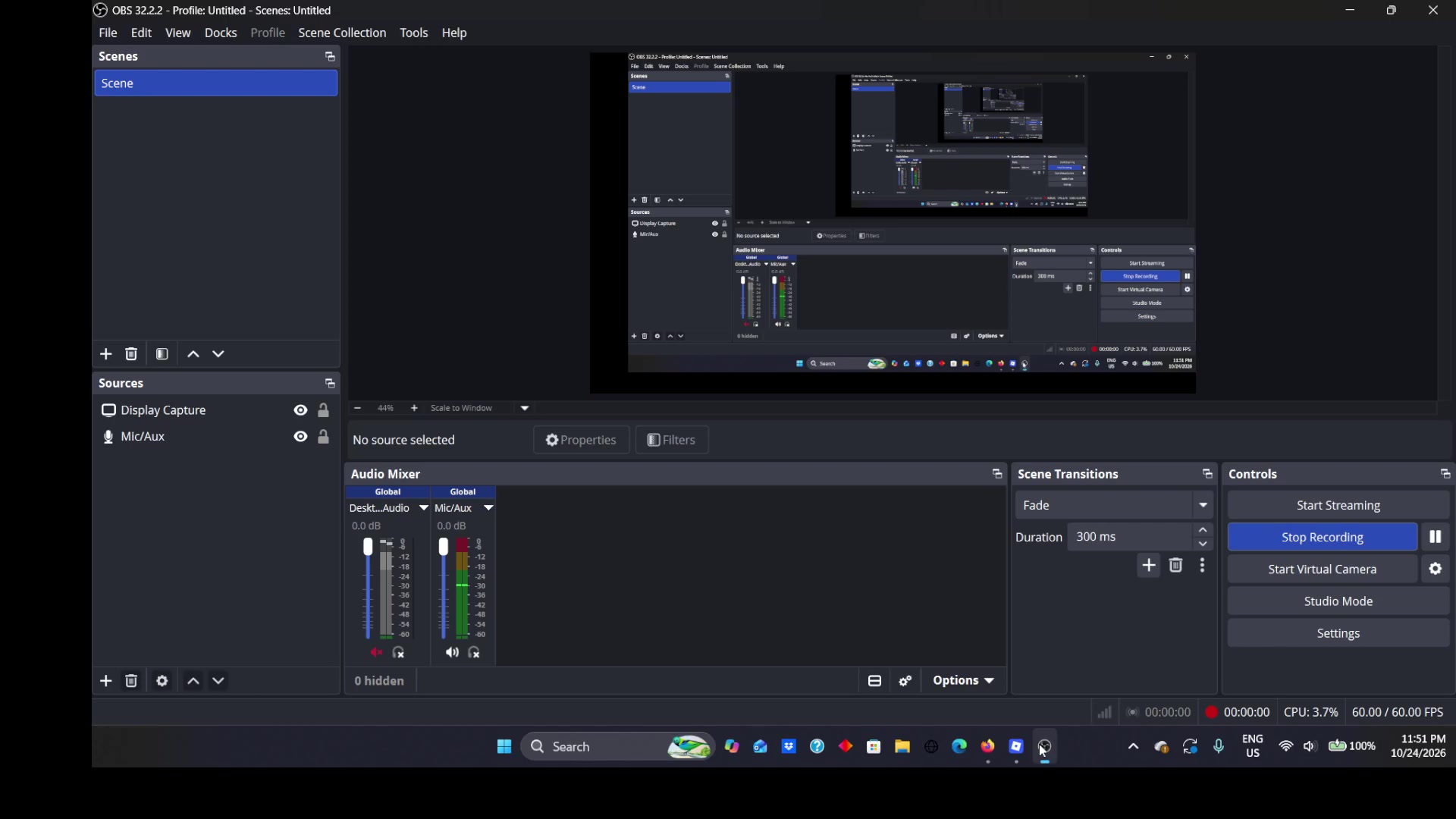Screen dimensions: 1456x819
Task: Remove selected scene with trash icon
Action: 132,355
